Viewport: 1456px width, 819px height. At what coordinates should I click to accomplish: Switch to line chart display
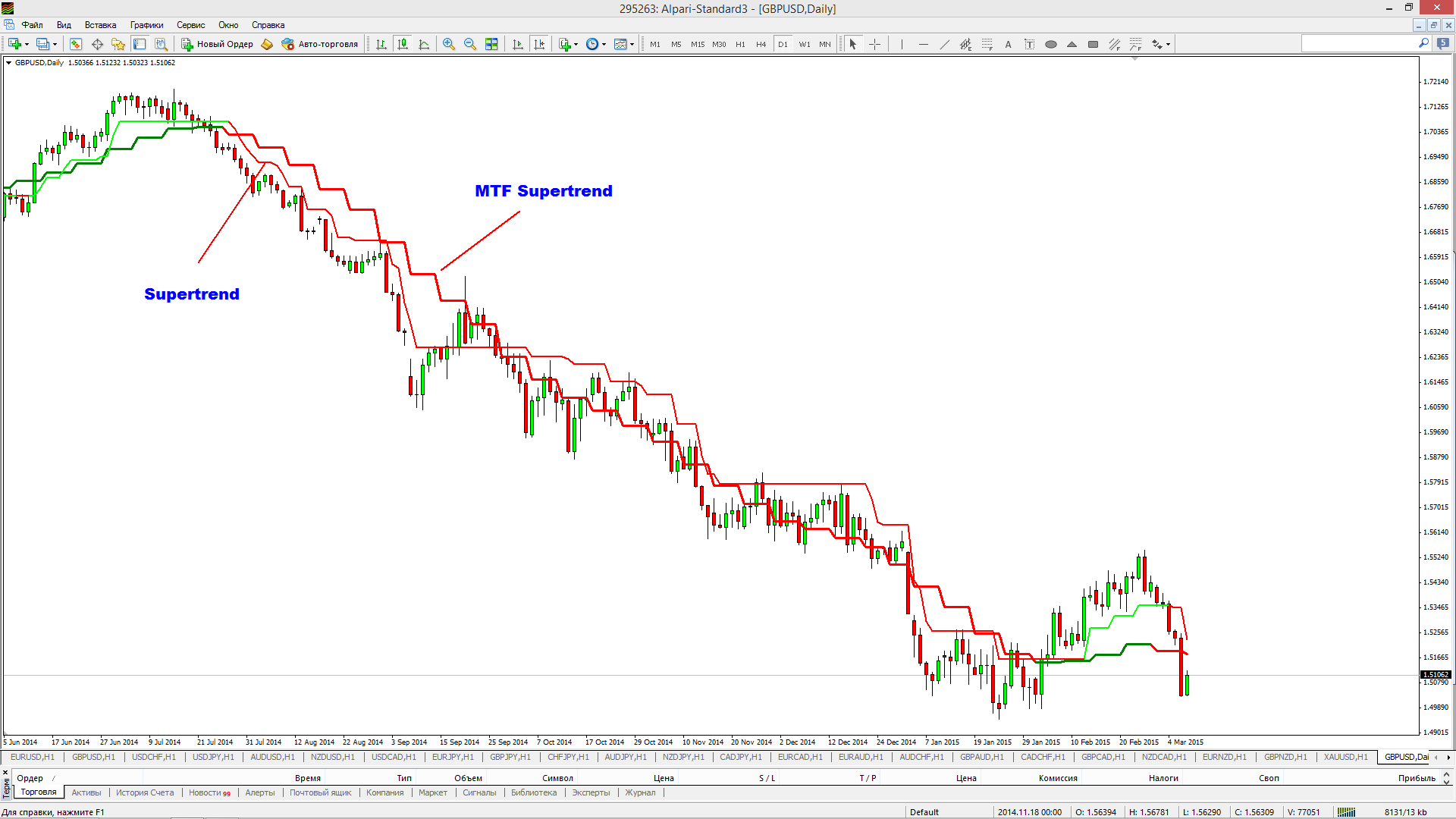424,44
